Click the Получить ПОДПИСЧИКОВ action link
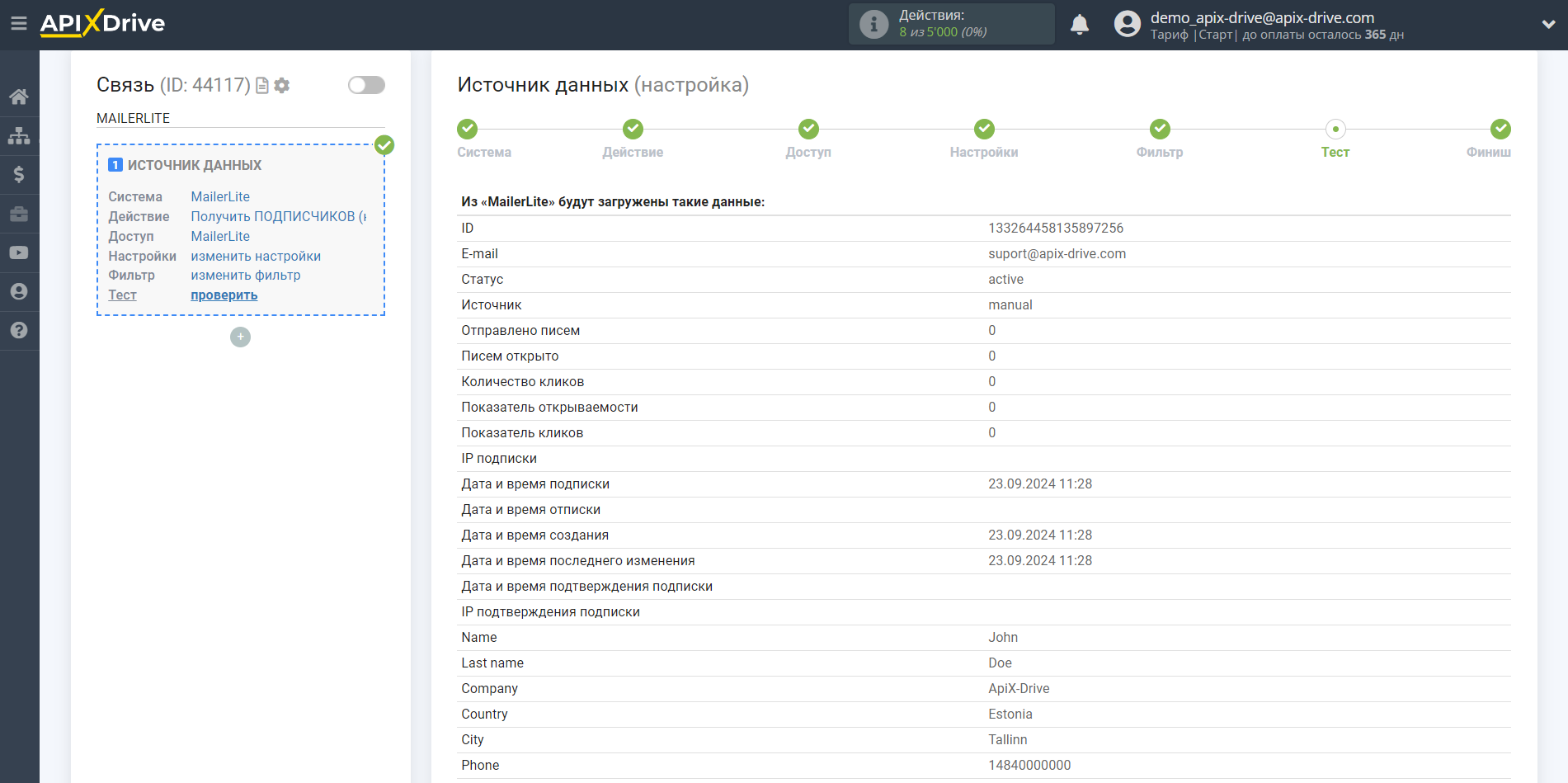Screen dimensions: 1568x783 click(279, 216)
